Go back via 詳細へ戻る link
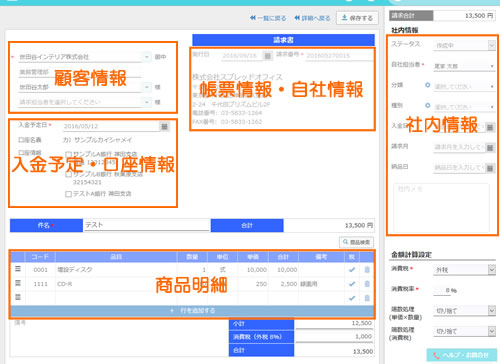Image resolution: width=500 pixels, height=364 pixels. 312,18
